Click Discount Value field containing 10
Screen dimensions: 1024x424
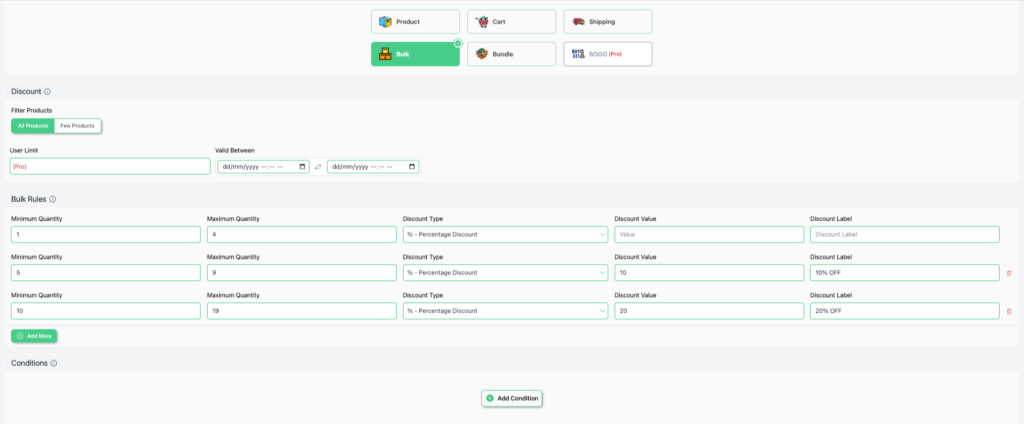pos(709,272)
